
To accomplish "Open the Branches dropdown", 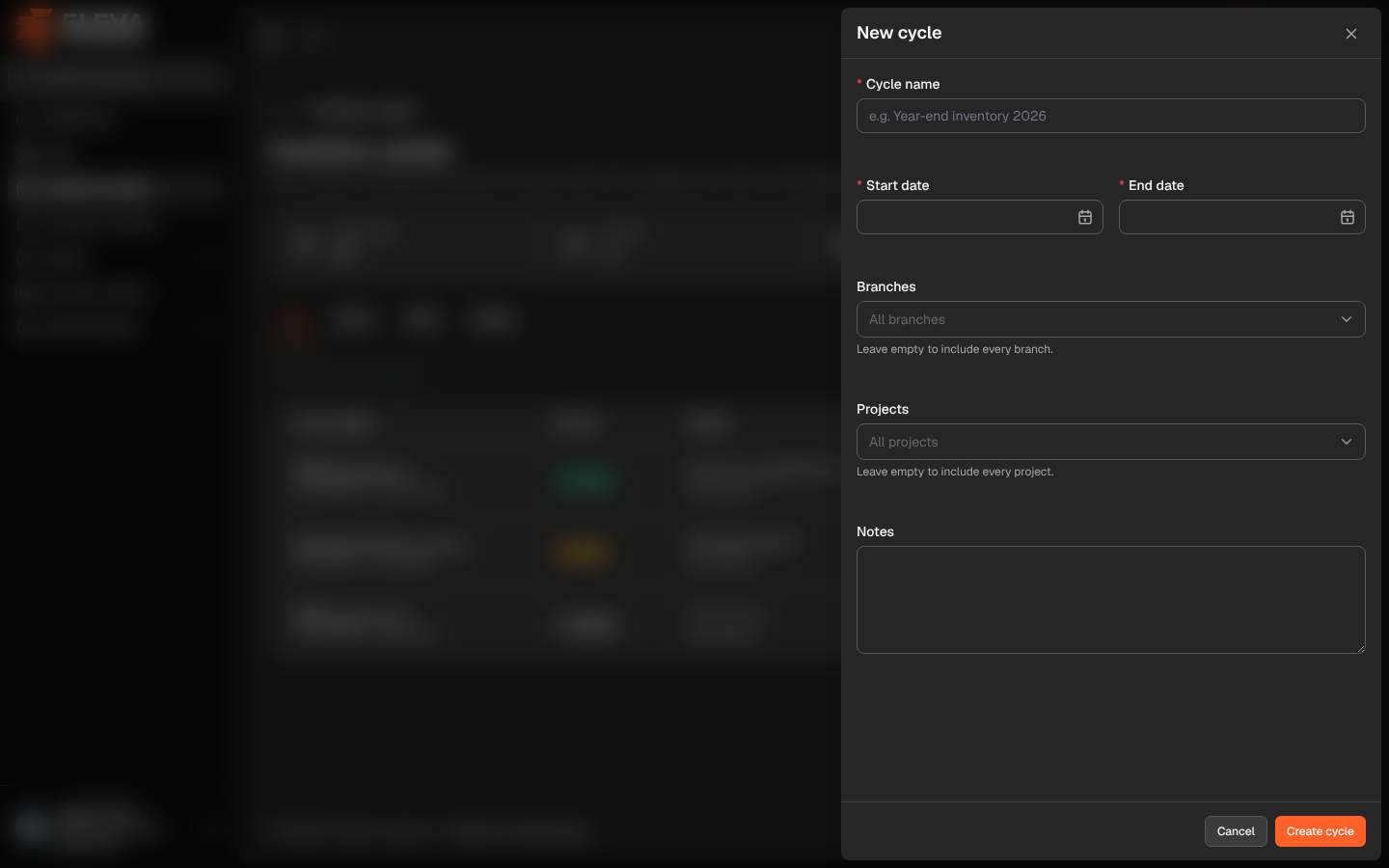I will [x=1110, y=319].
